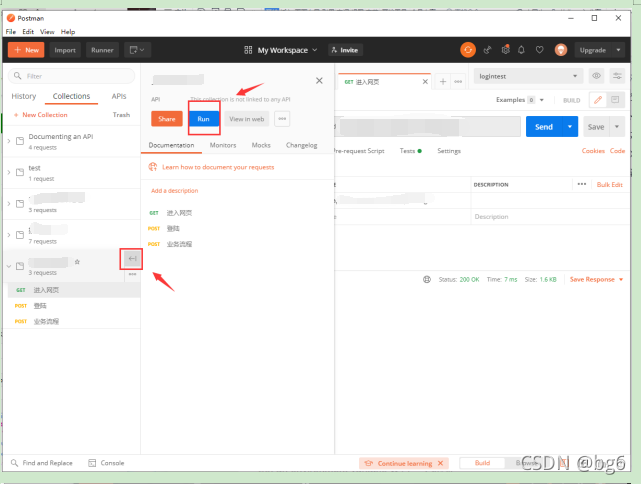The width and height of the screenshot is (641, 484).
Task: Click the Invite button
Action: (345, 50)
